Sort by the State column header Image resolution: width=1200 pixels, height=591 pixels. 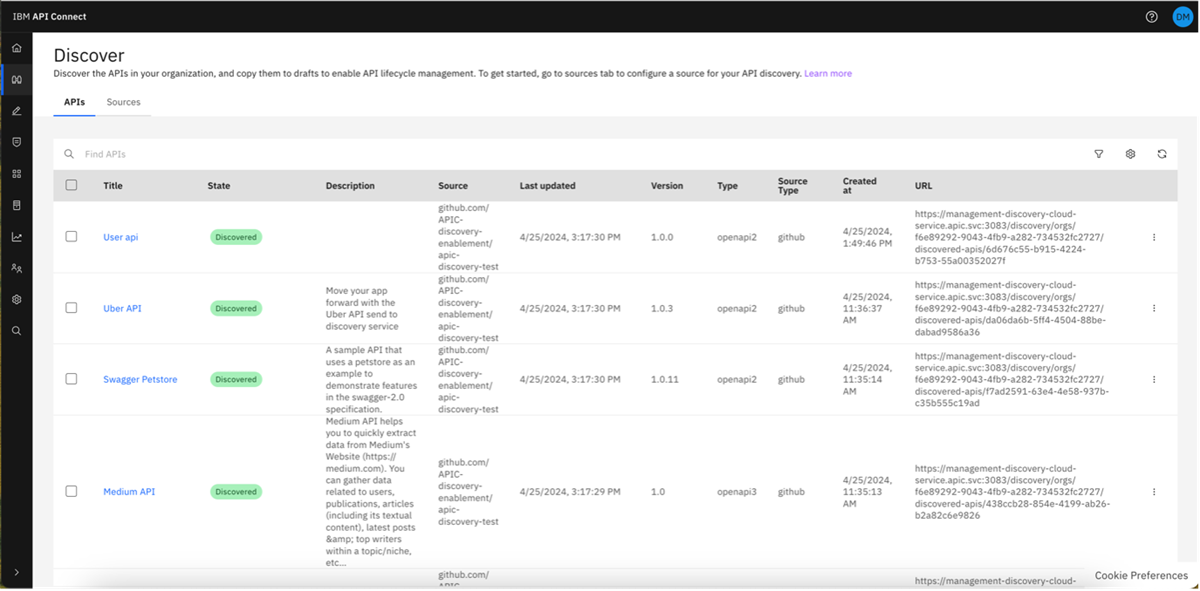[x=219, y=186]
